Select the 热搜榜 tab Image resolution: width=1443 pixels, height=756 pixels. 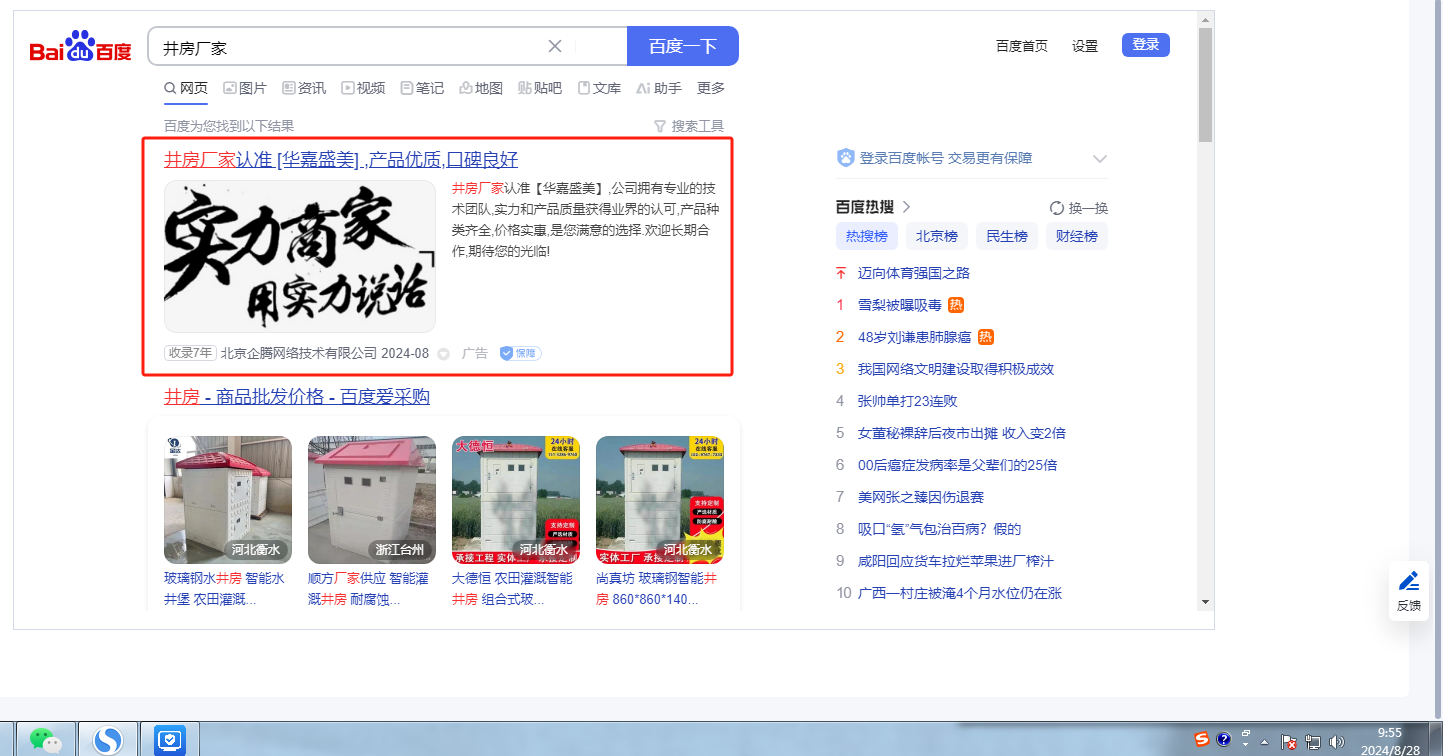(866, 236)
